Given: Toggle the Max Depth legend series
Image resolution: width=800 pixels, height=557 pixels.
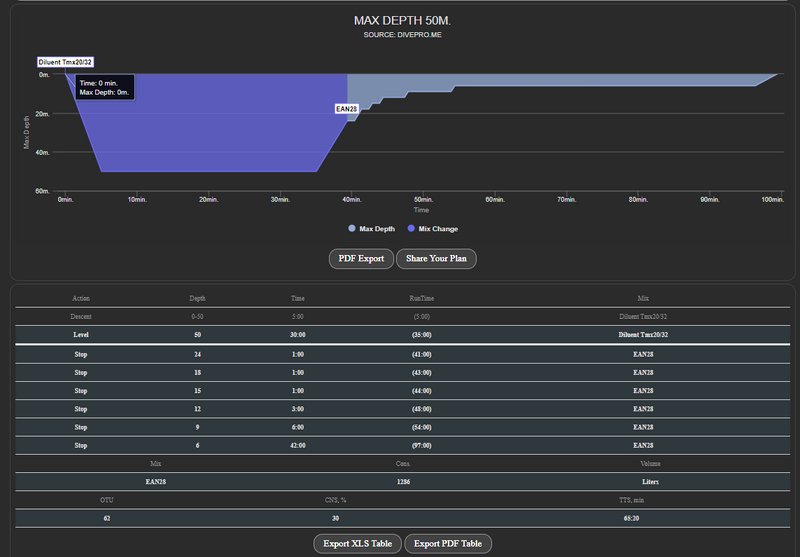Looking at the screenshot, I should click(376, 229).
